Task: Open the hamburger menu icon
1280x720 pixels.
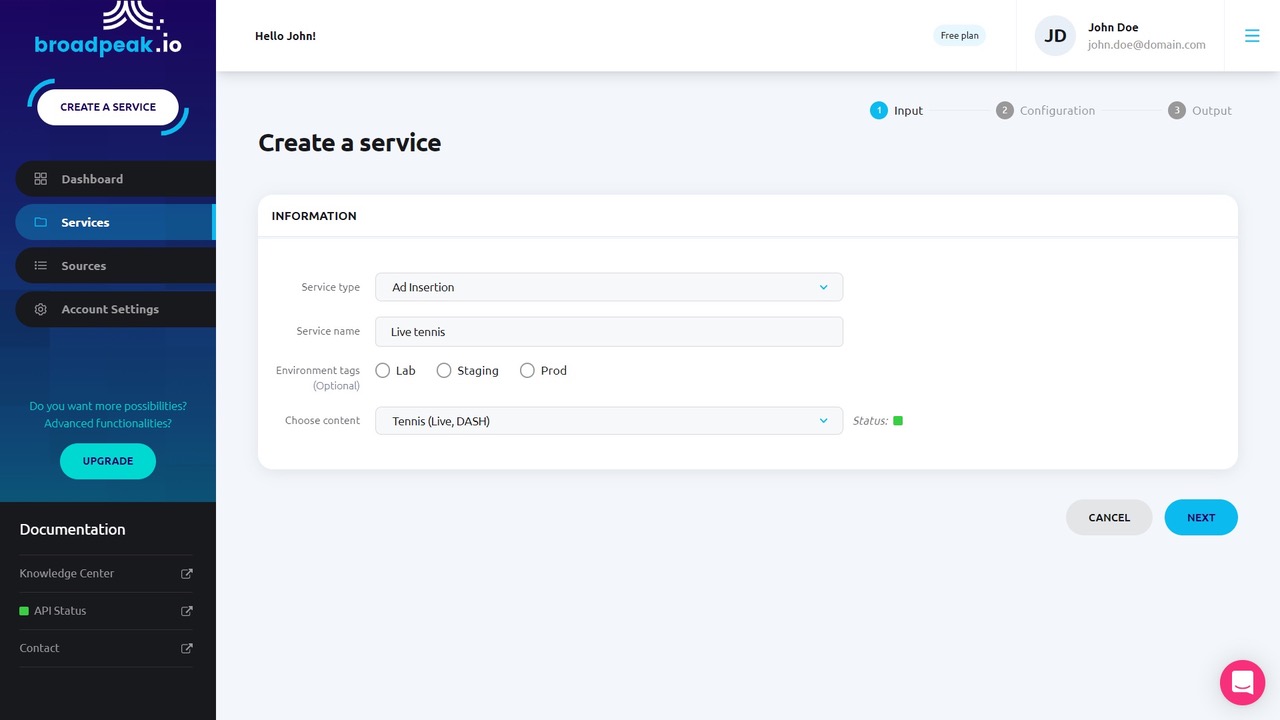Action: [1252, 36]
